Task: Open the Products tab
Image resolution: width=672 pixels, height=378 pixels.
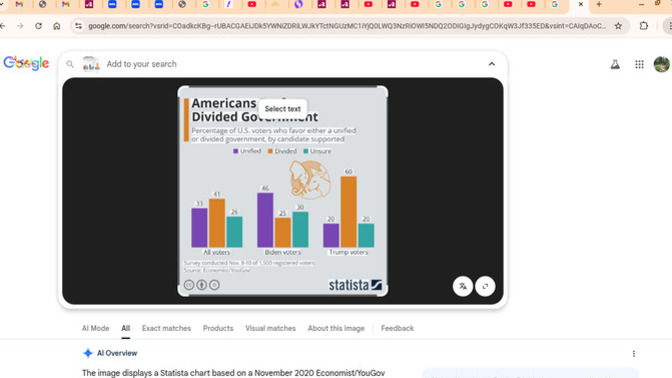Action: click(x=218, y=328)
